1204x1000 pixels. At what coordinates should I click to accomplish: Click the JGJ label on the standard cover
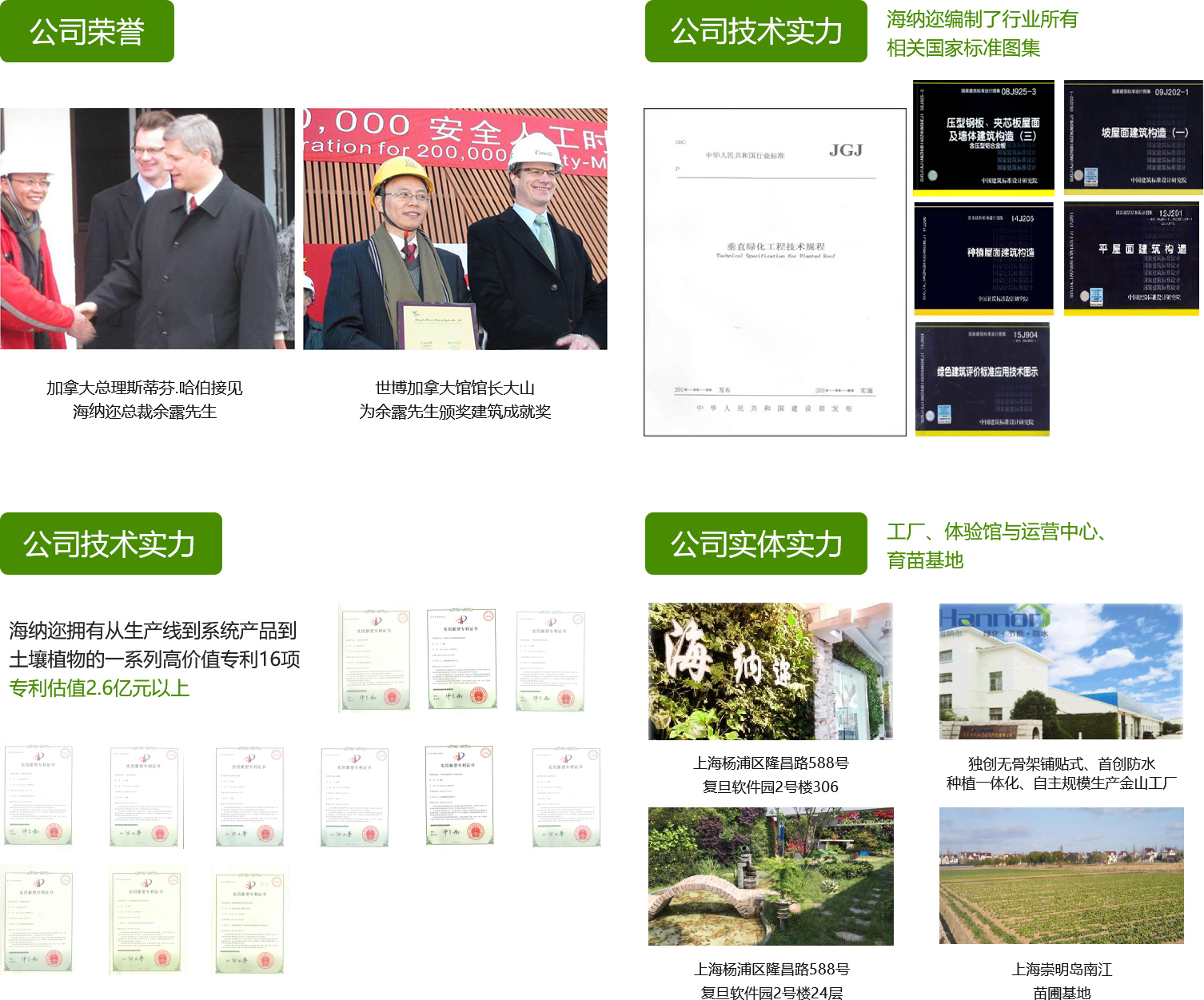(846, 150)
